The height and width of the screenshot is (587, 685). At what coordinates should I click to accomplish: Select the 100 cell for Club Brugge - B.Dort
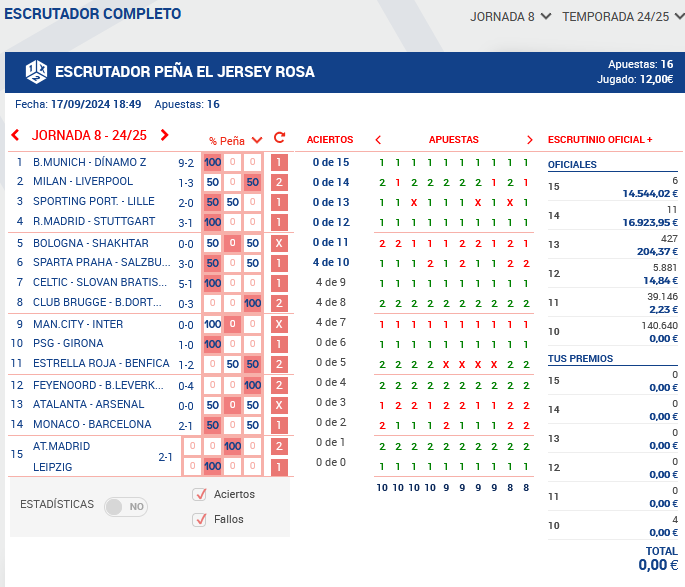[x=253, y=303]
